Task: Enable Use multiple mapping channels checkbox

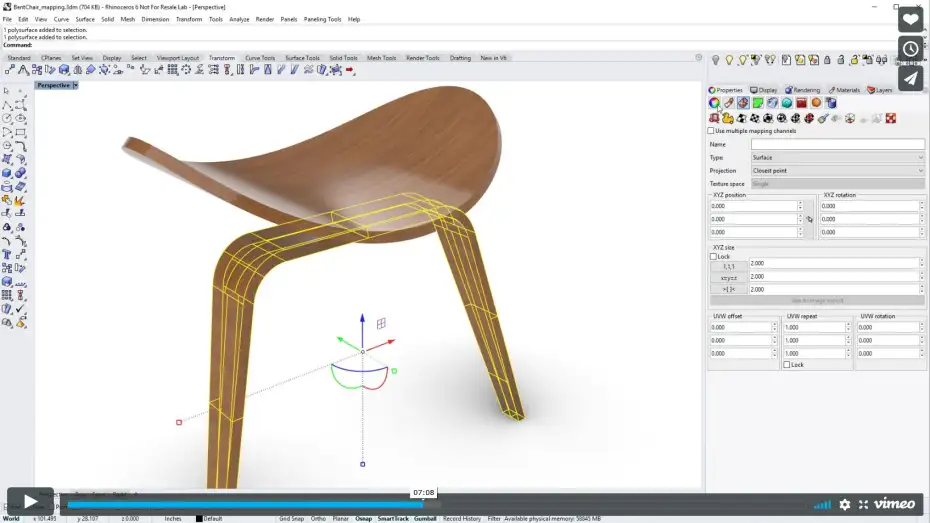Action: pos(711,130)
